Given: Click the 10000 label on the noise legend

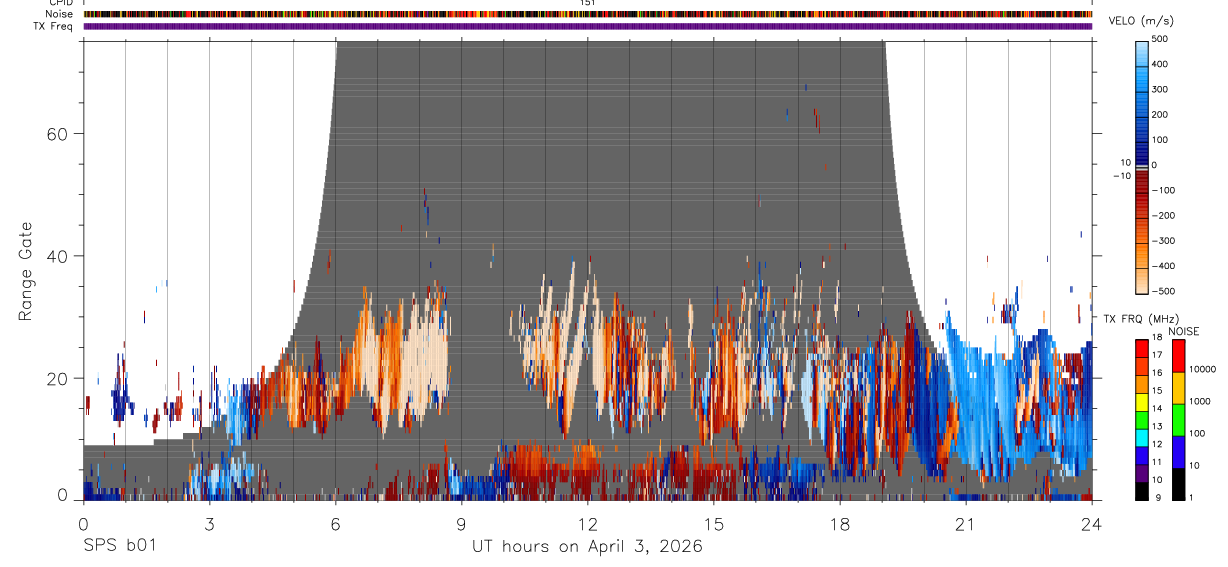Looking at the screenshot, I should pyautogui.click(x=1204, y=369).
